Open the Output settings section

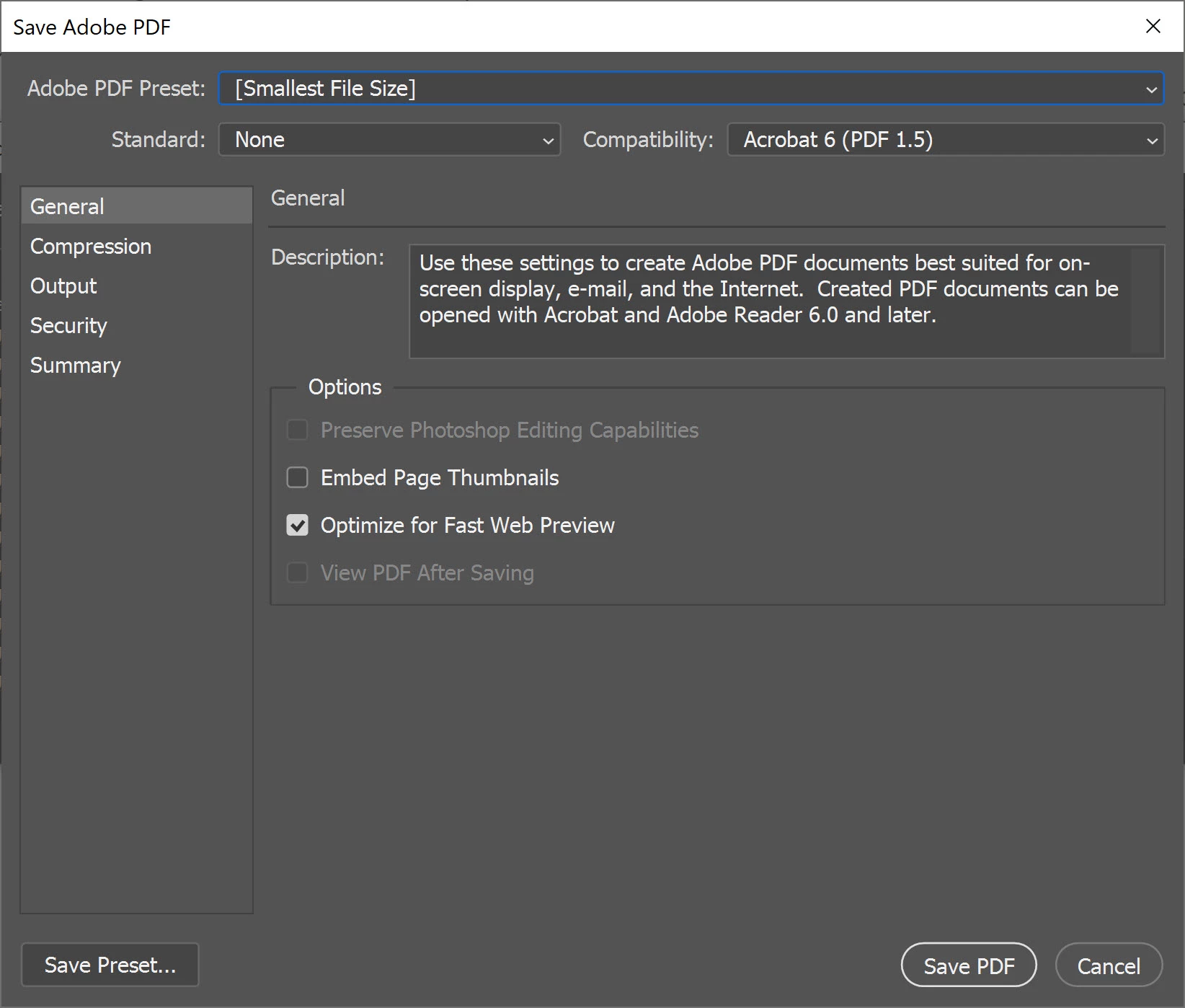pos(137,286)
